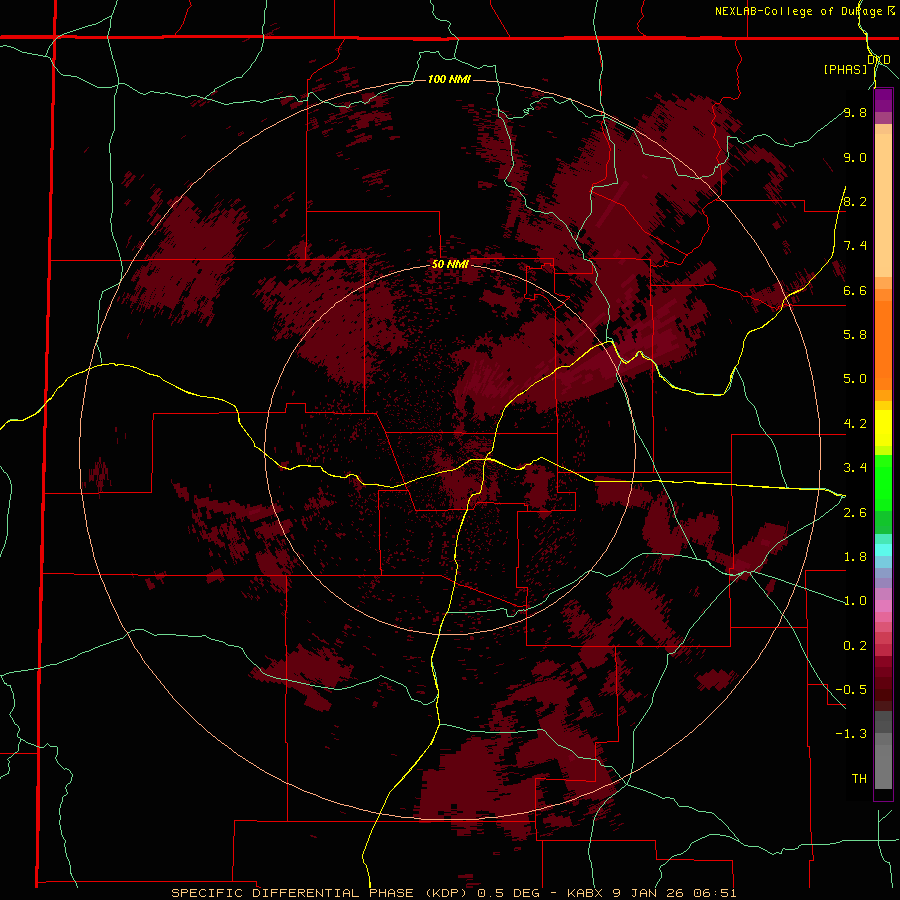Click the 6.6 color scale value
The width and height of the screenshot is (900, 900).
855,290
